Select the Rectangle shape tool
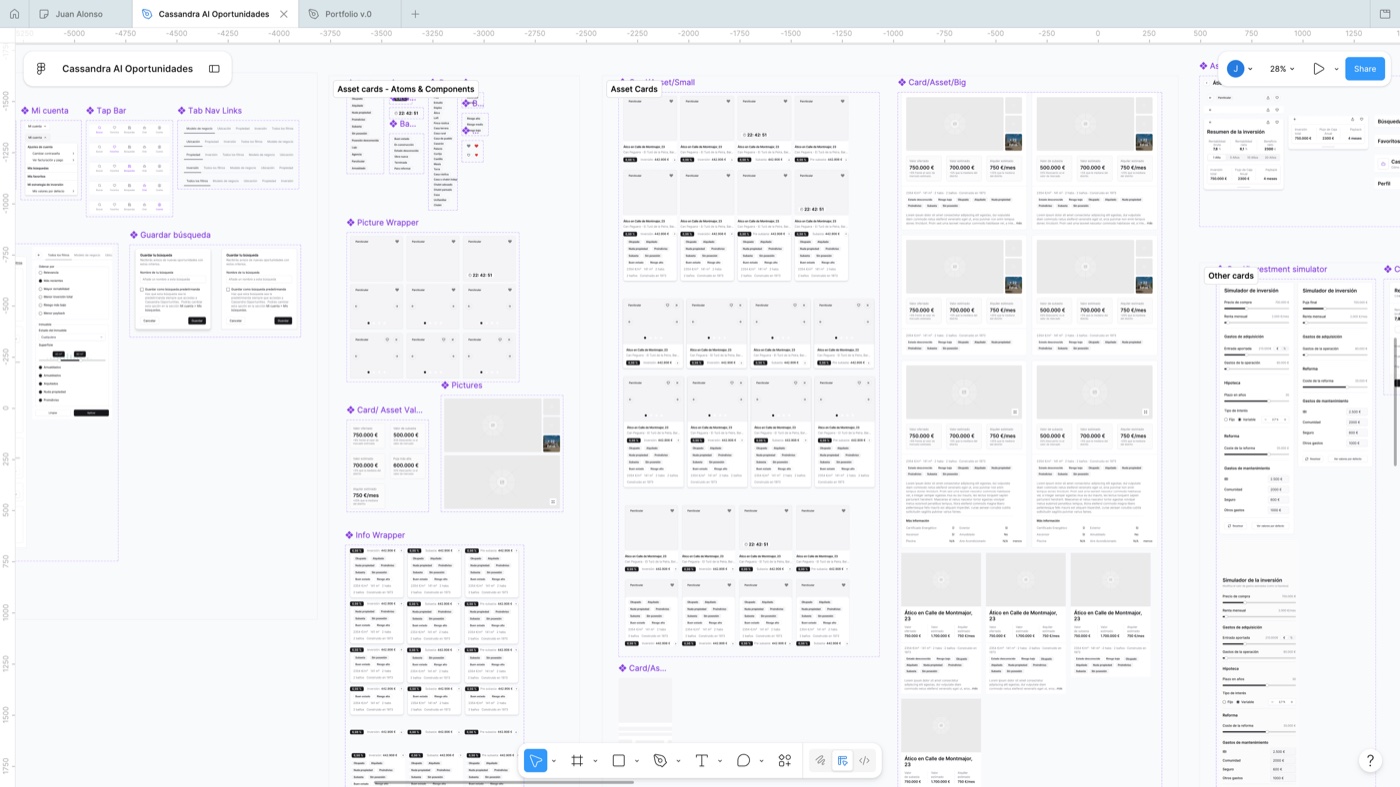This screenshot has width=1400, height=787. [619, 761]
